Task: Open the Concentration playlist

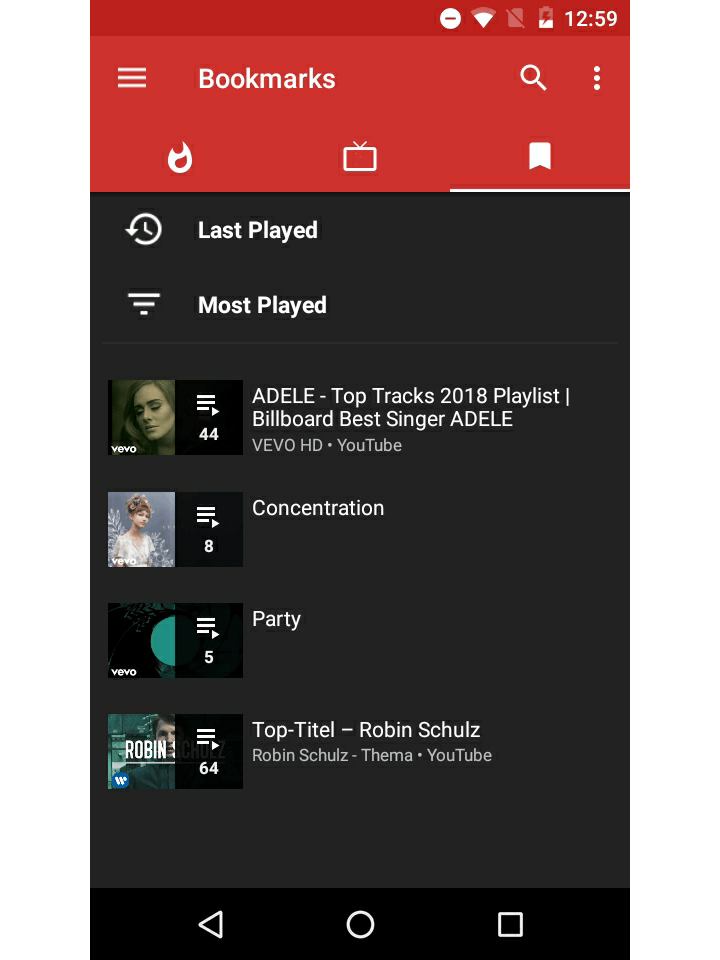Action: (360, 529)
